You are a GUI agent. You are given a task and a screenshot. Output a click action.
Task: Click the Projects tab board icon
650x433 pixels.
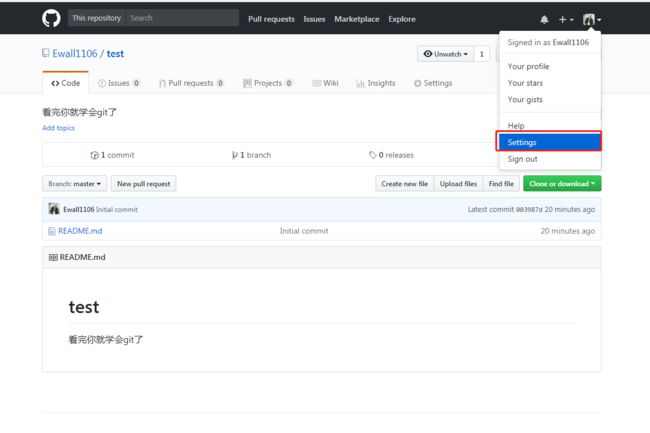click(x=247, y=83)
